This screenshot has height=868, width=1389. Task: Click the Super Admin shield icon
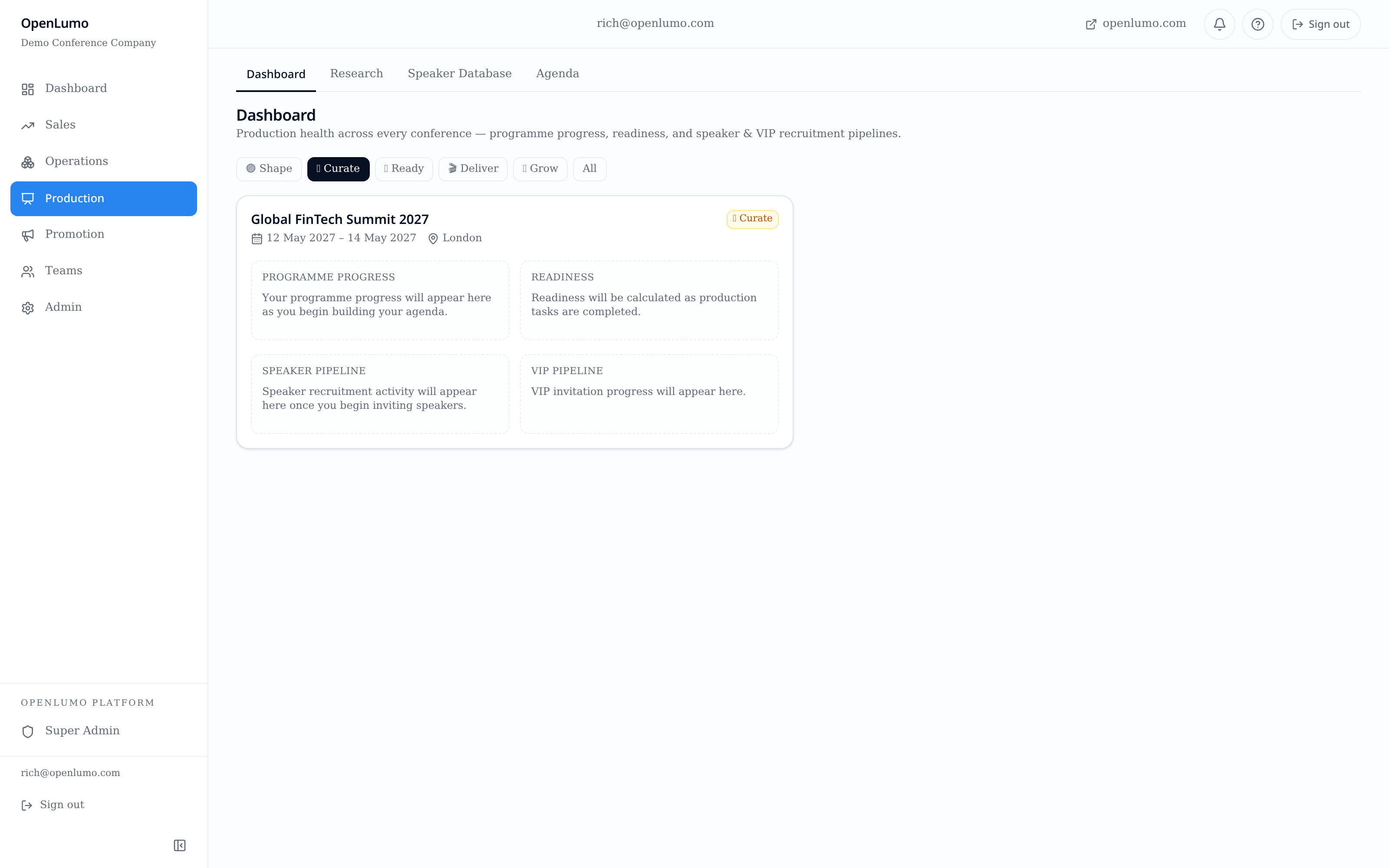click(x=27, y=731)
